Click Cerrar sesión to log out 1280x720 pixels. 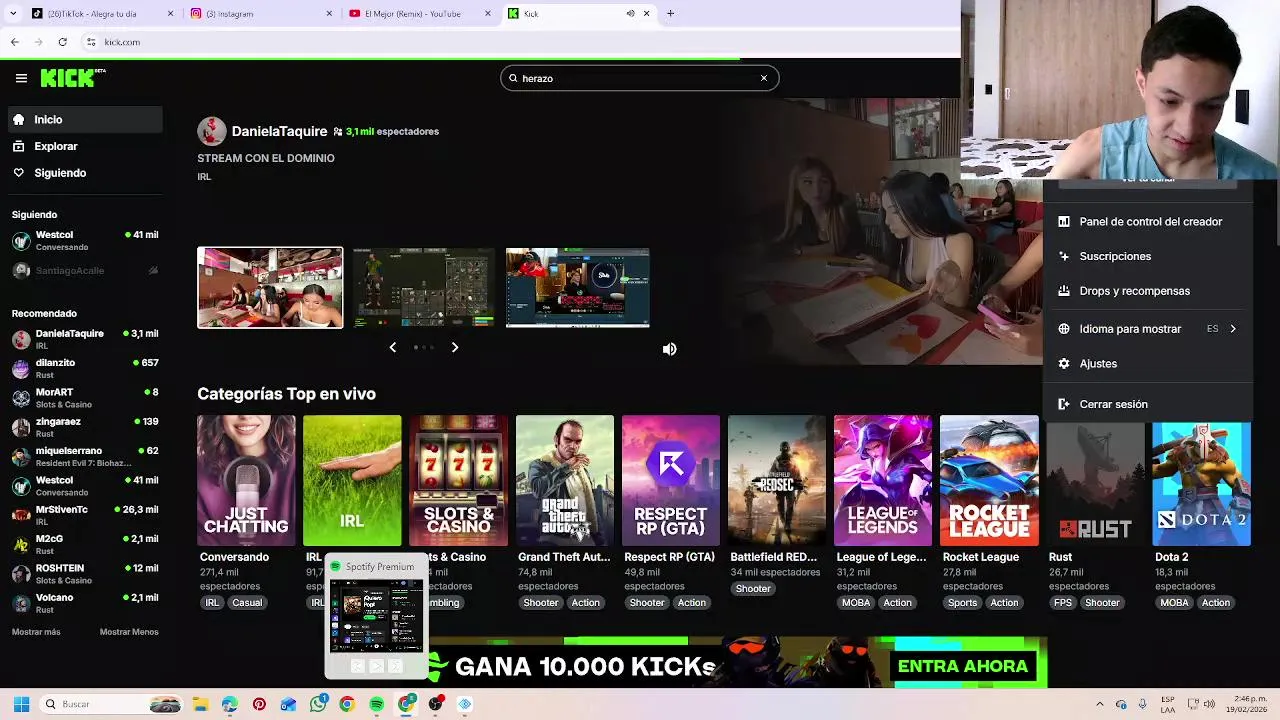click(1147, 404)
